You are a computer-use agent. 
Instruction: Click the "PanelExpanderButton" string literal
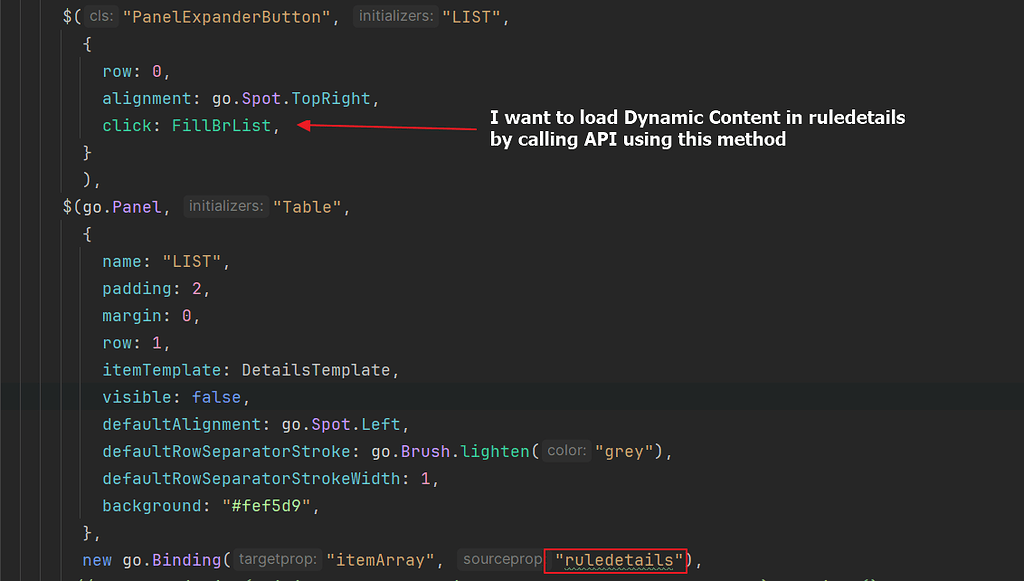point(225,16)
